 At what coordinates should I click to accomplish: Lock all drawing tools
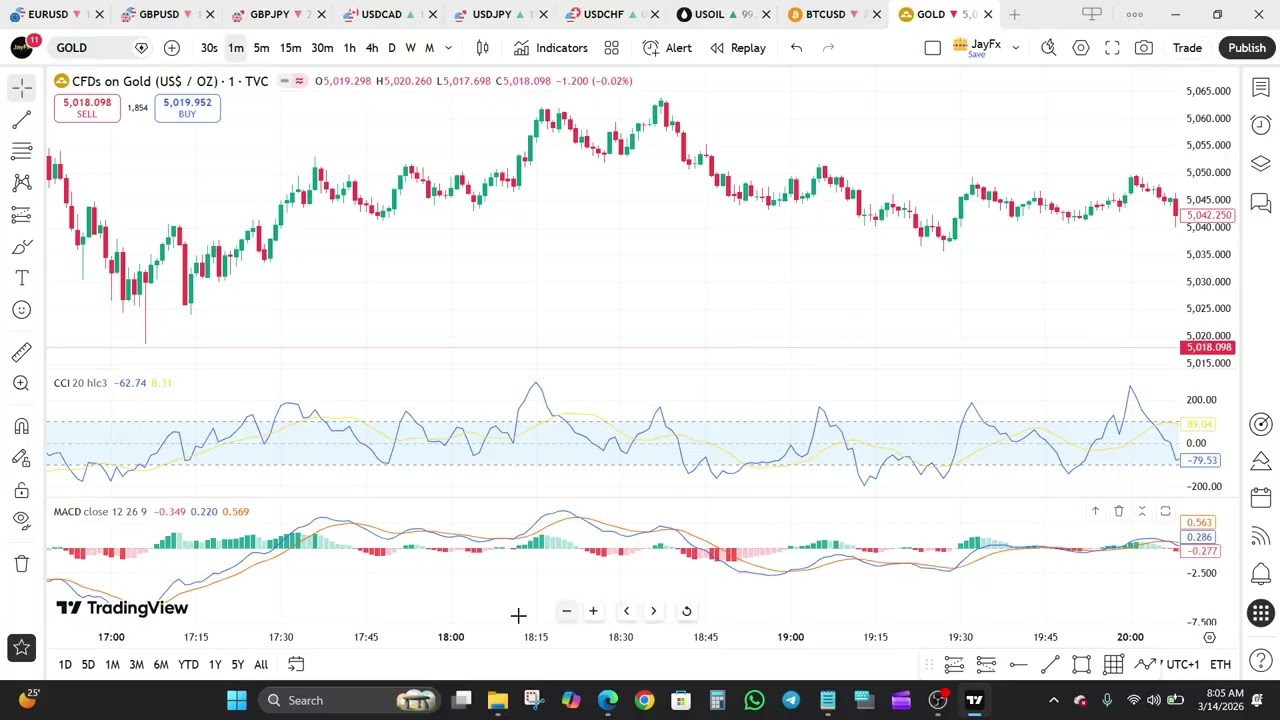tap(22, 490)
